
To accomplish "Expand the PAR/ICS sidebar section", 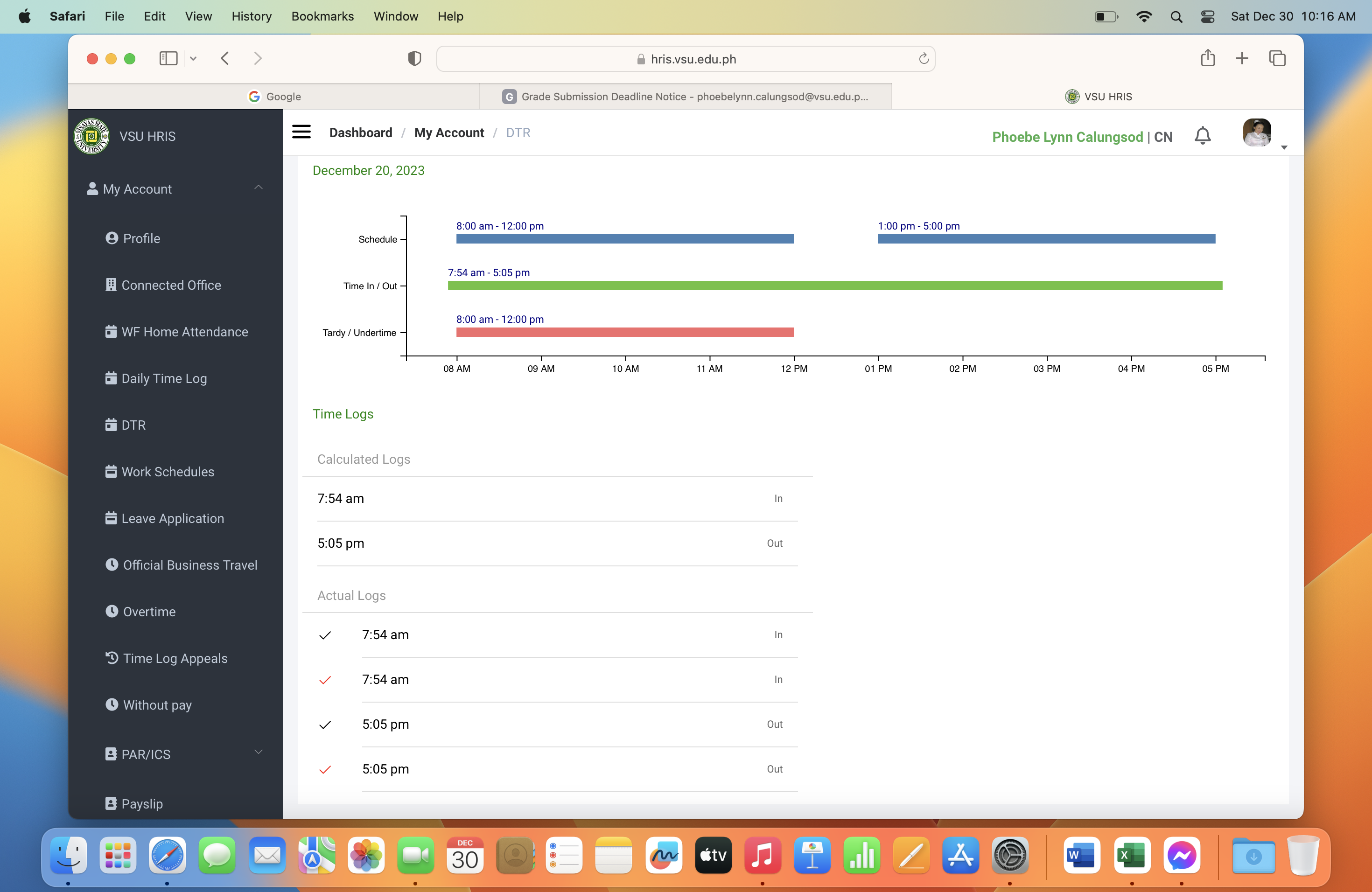I will click(x=258, y=753).
